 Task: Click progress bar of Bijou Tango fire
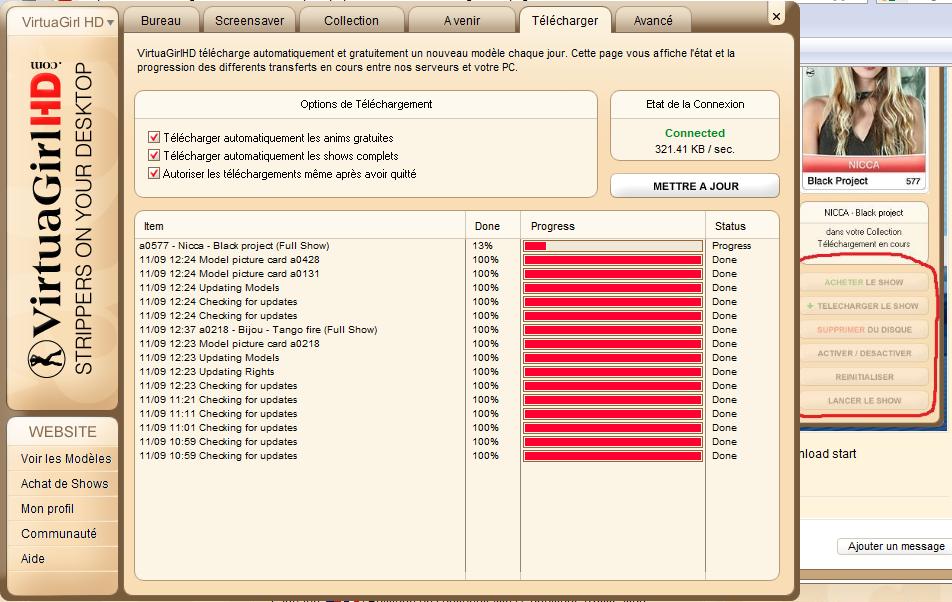point(613,330)
